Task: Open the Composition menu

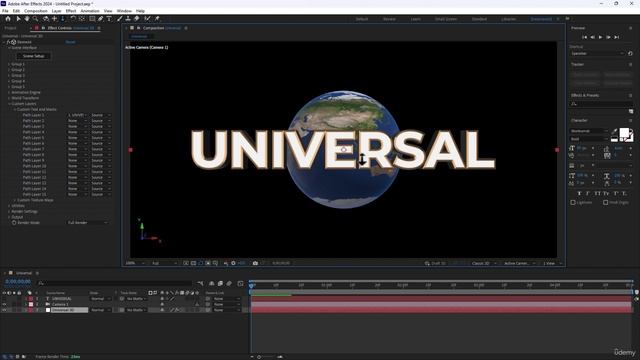Action: tap(36, 11)
